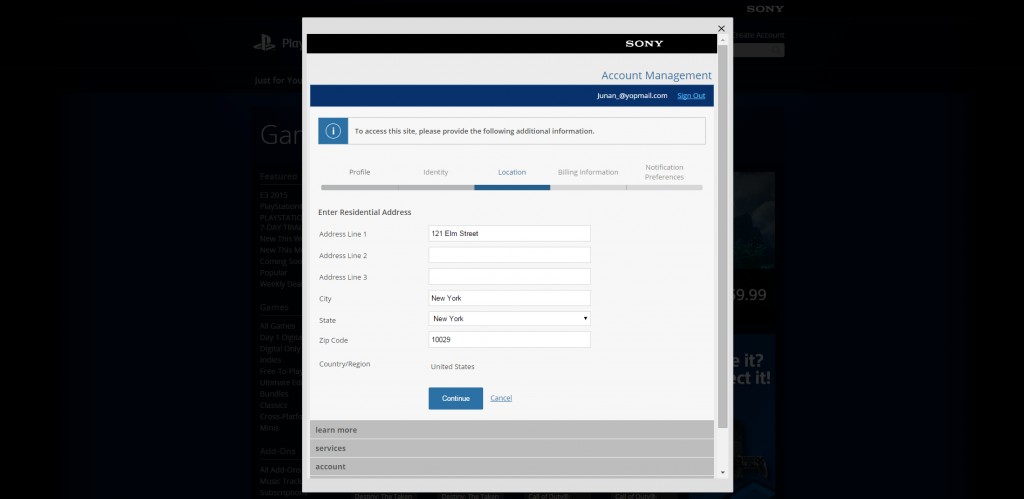The image size is (1024, 499).
Task: Open the Billing Information step tab
Action: (x=588, y=172)
